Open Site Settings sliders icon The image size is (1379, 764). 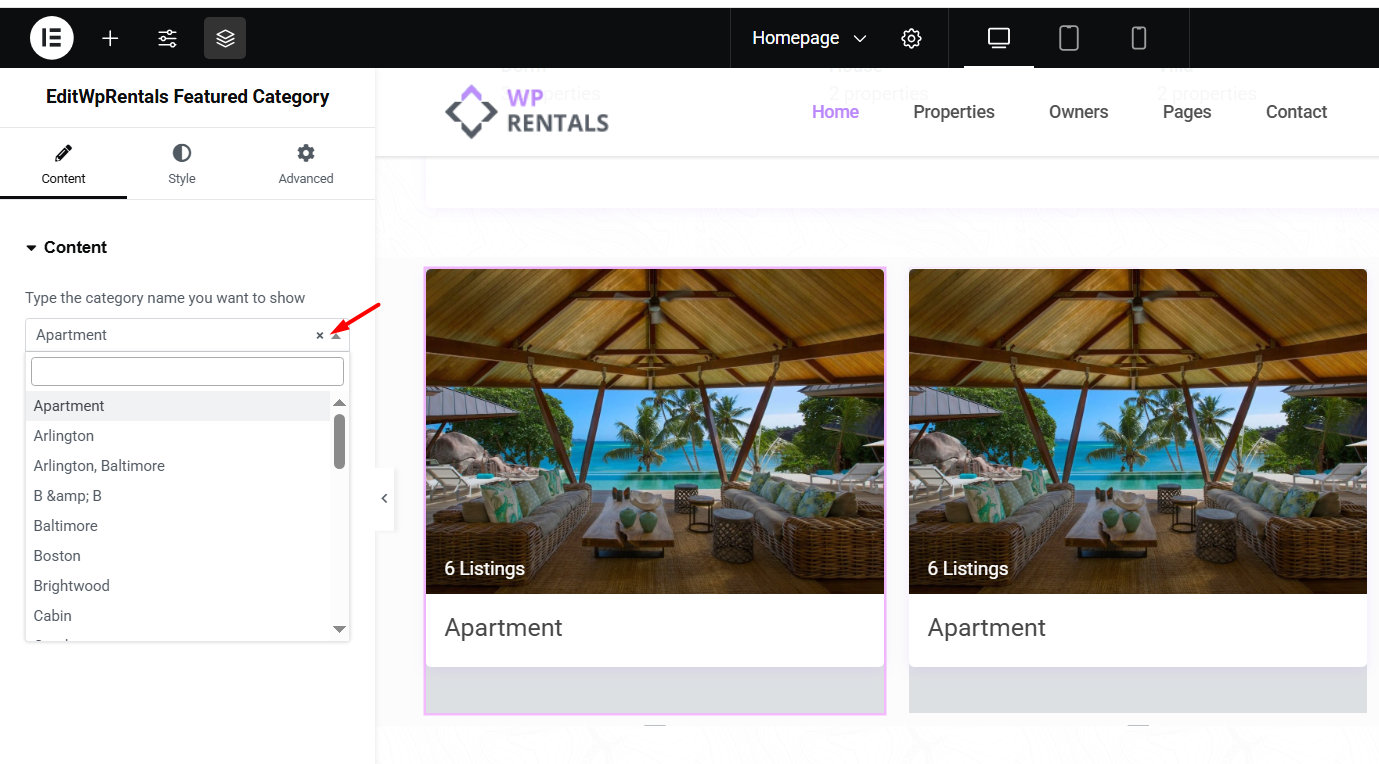coord(167,38)
